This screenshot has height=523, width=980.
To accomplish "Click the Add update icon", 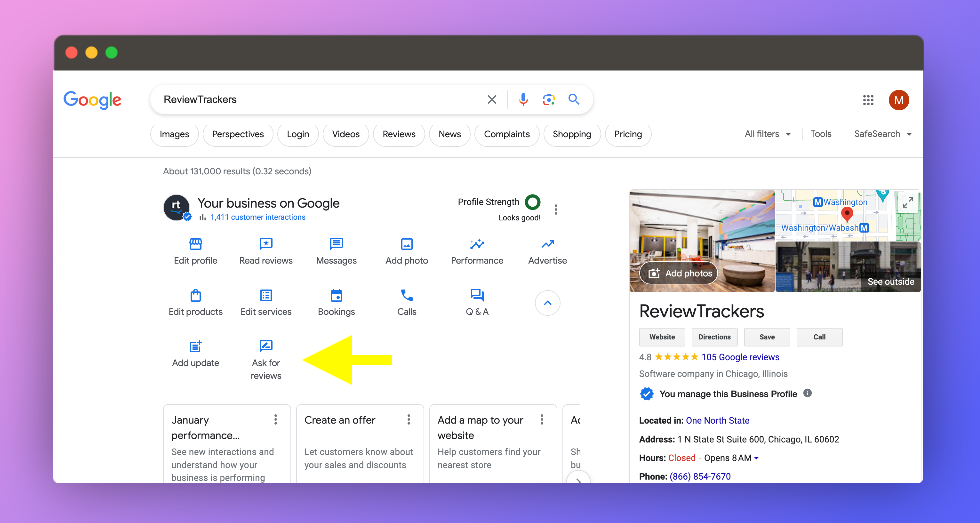I will 196,346.
